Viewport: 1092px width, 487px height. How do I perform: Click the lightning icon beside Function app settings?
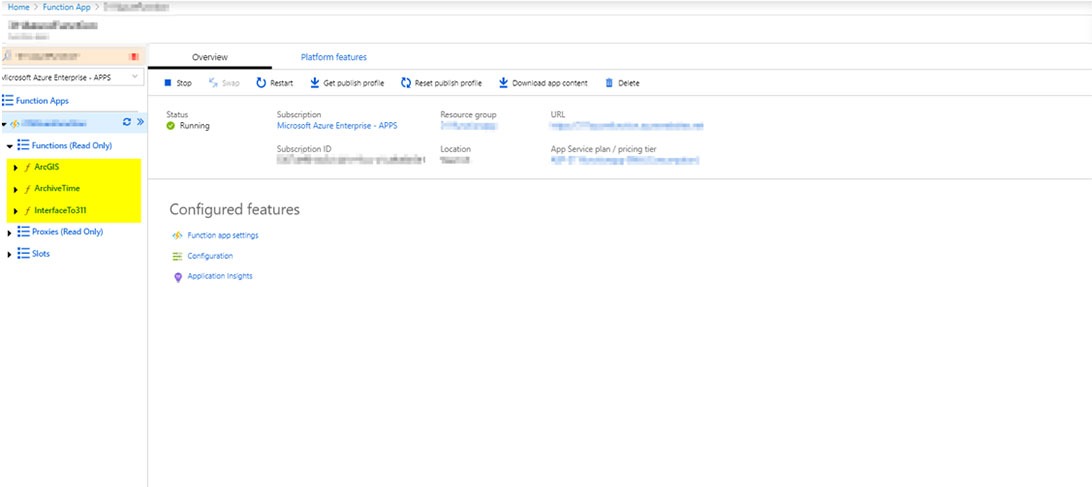pyautogui.click(x=177, y=235)
